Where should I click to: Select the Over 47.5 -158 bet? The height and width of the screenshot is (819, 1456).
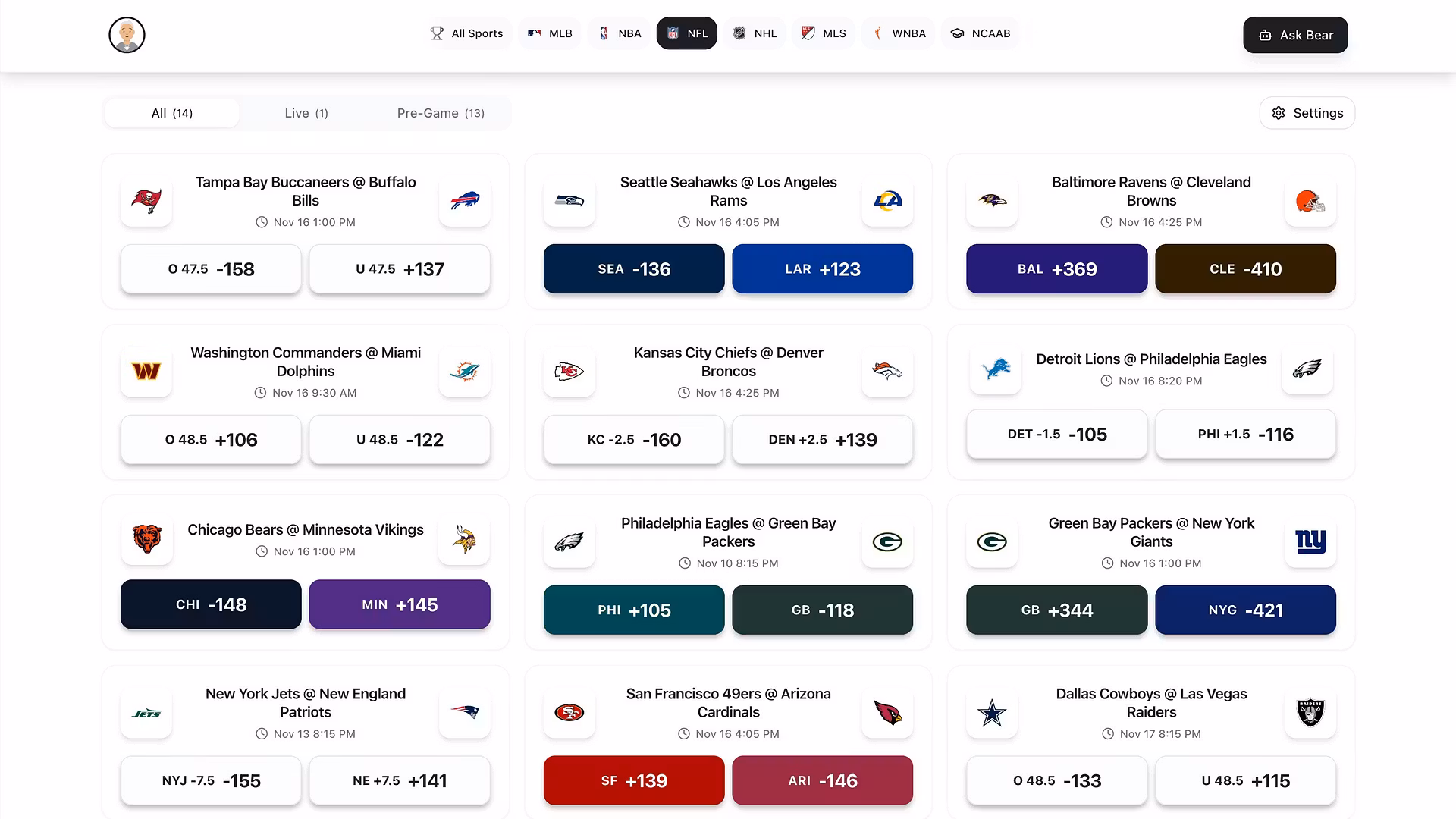click(211, 269)
